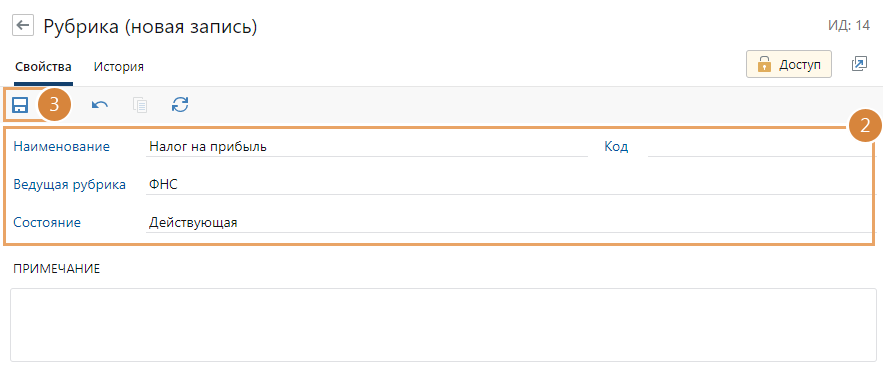Click the Ведущая рубрика label link

[70, 184]
